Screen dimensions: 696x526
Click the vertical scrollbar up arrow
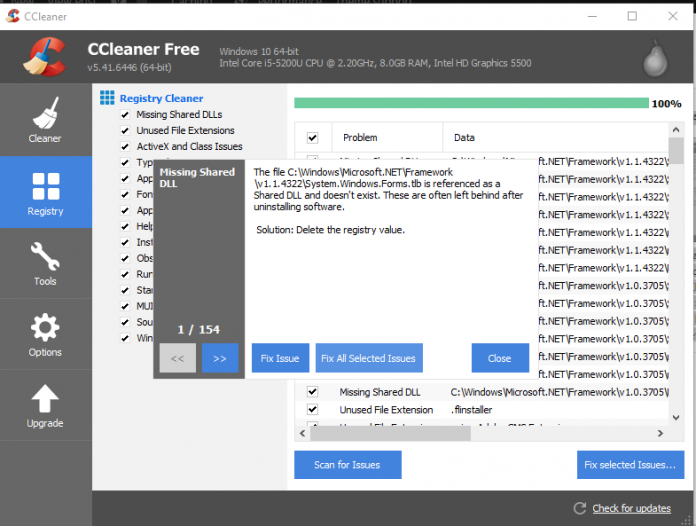pyautogui.click(x=676, y=130)
